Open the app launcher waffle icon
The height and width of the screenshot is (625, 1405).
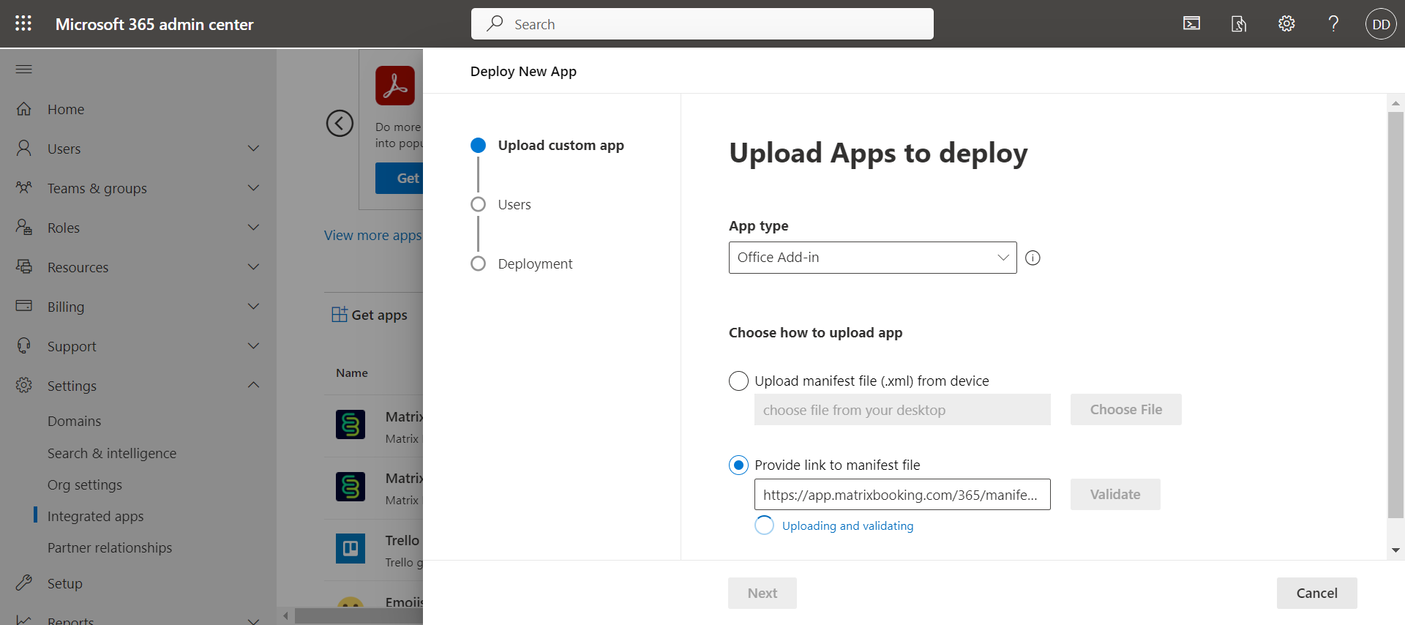tap(23, 24)
